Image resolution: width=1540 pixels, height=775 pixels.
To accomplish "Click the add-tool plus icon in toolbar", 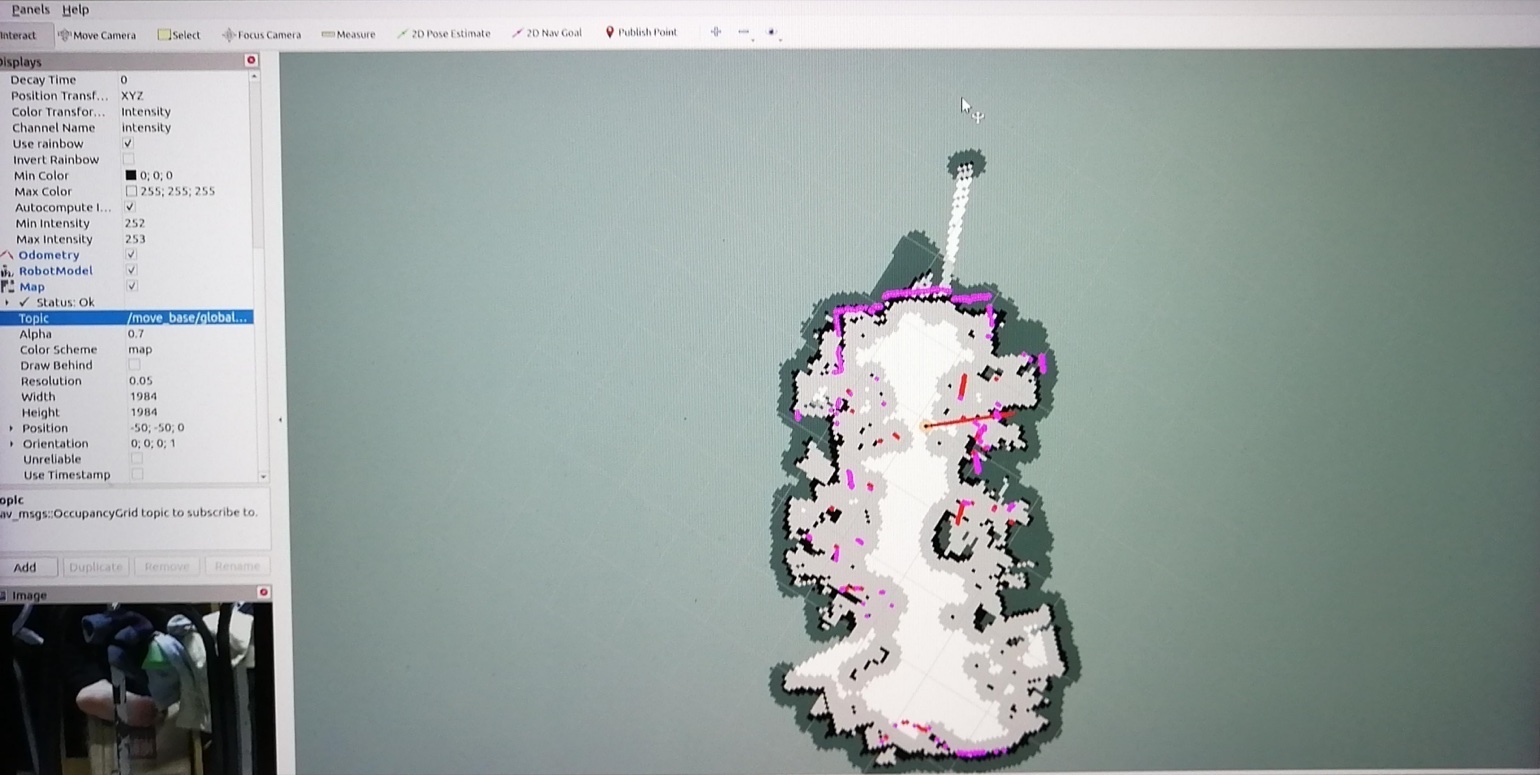I will pyautogui.click(x=716, y=32).
